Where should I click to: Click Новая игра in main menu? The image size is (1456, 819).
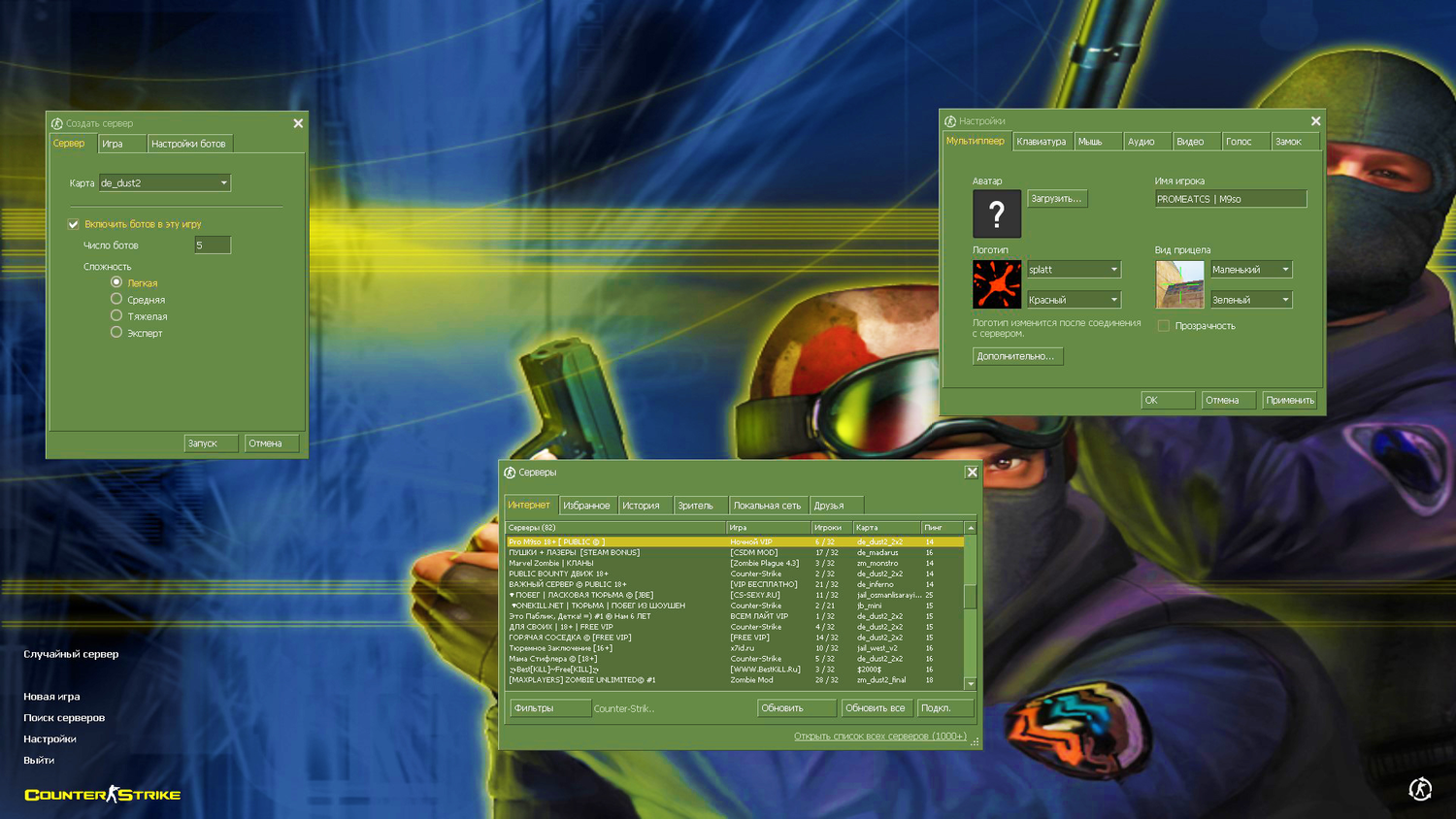click(52, 697)
